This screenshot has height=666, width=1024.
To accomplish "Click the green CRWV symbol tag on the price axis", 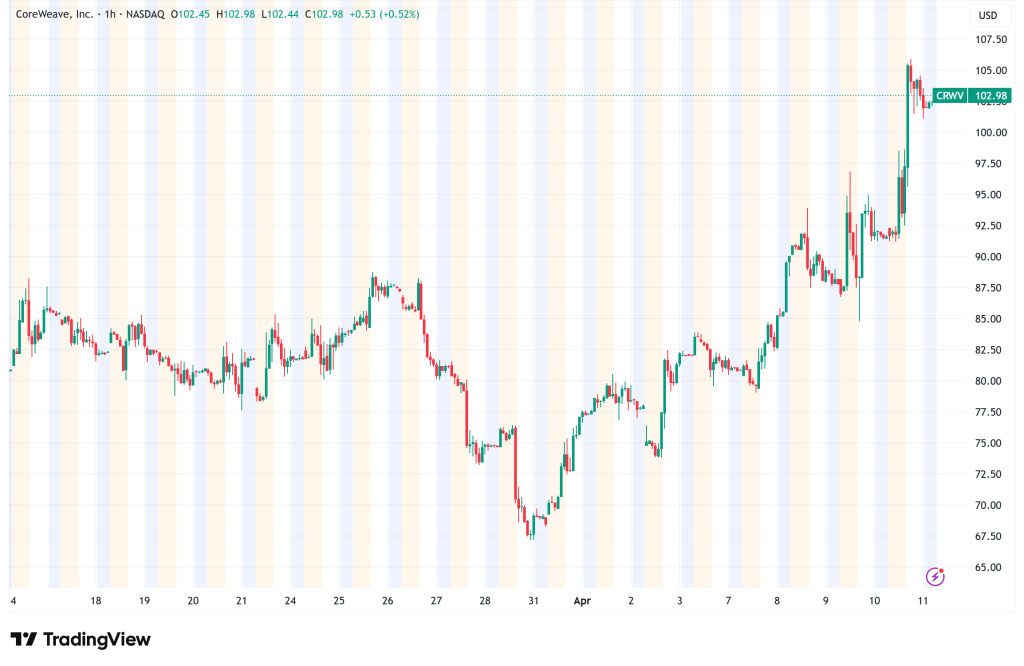I will [x=951, y=95].
